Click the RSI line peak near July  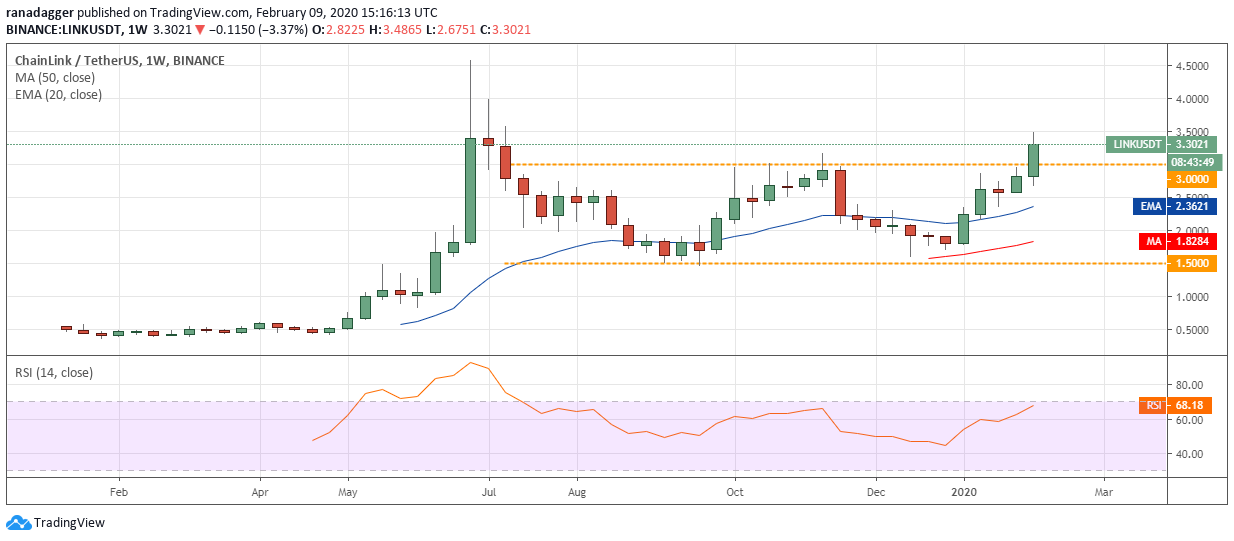click(x=470, y=363)
